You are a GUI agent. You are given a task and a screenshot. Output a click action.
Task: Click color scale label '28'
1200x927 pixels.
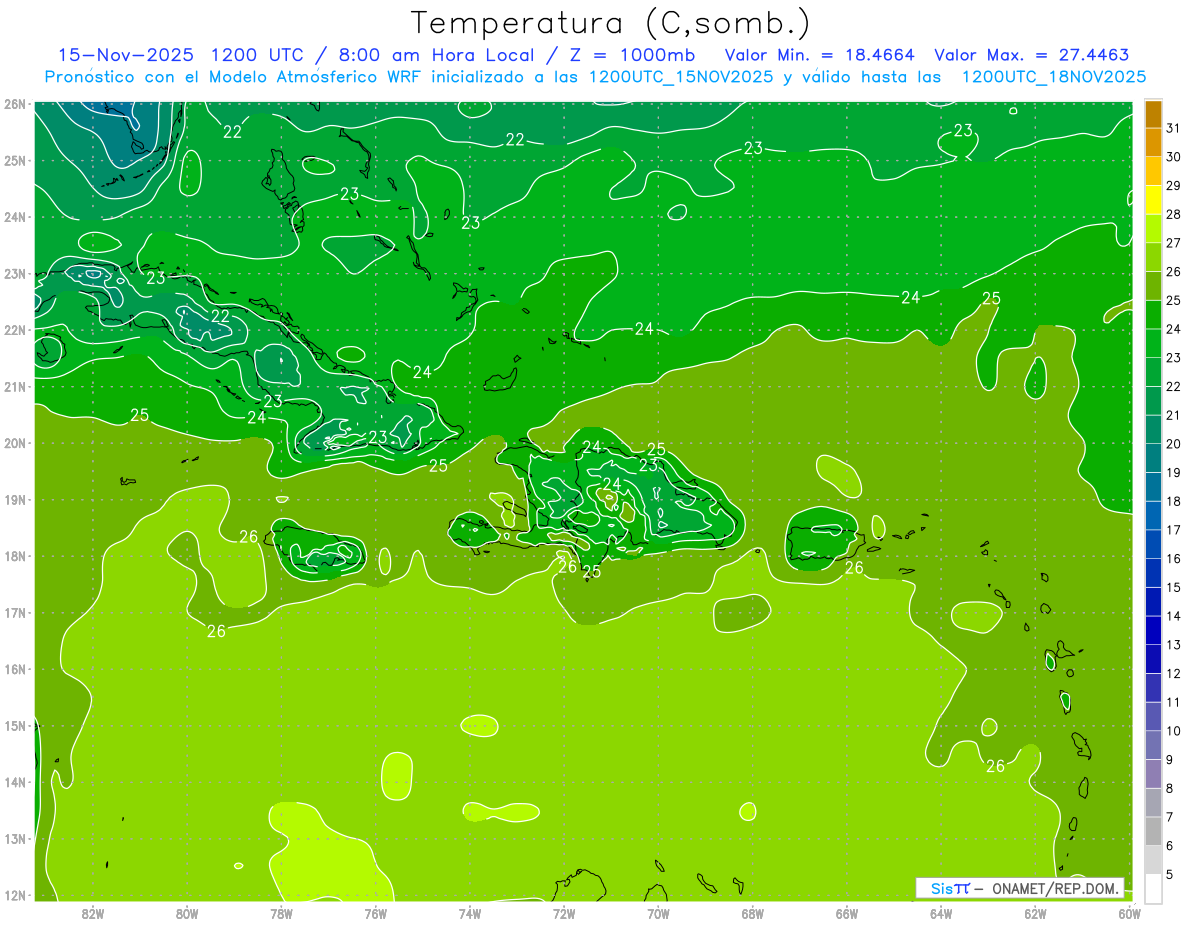[1173, 214]
